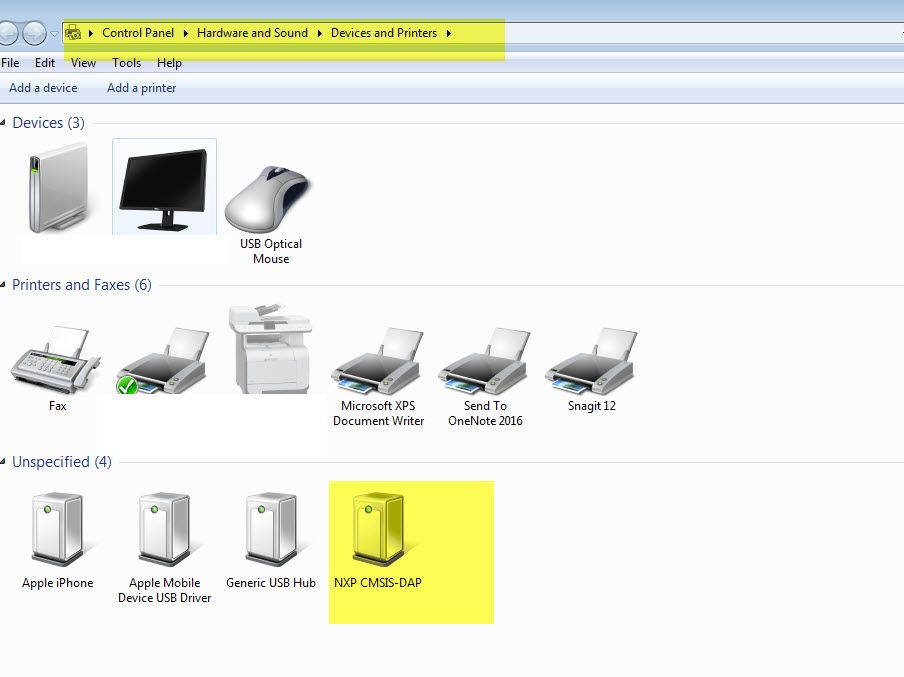Viewport: 904px width, 677px height.
Task: Select the Apple iPhone device icon
Action: click(x=57, y=529)
